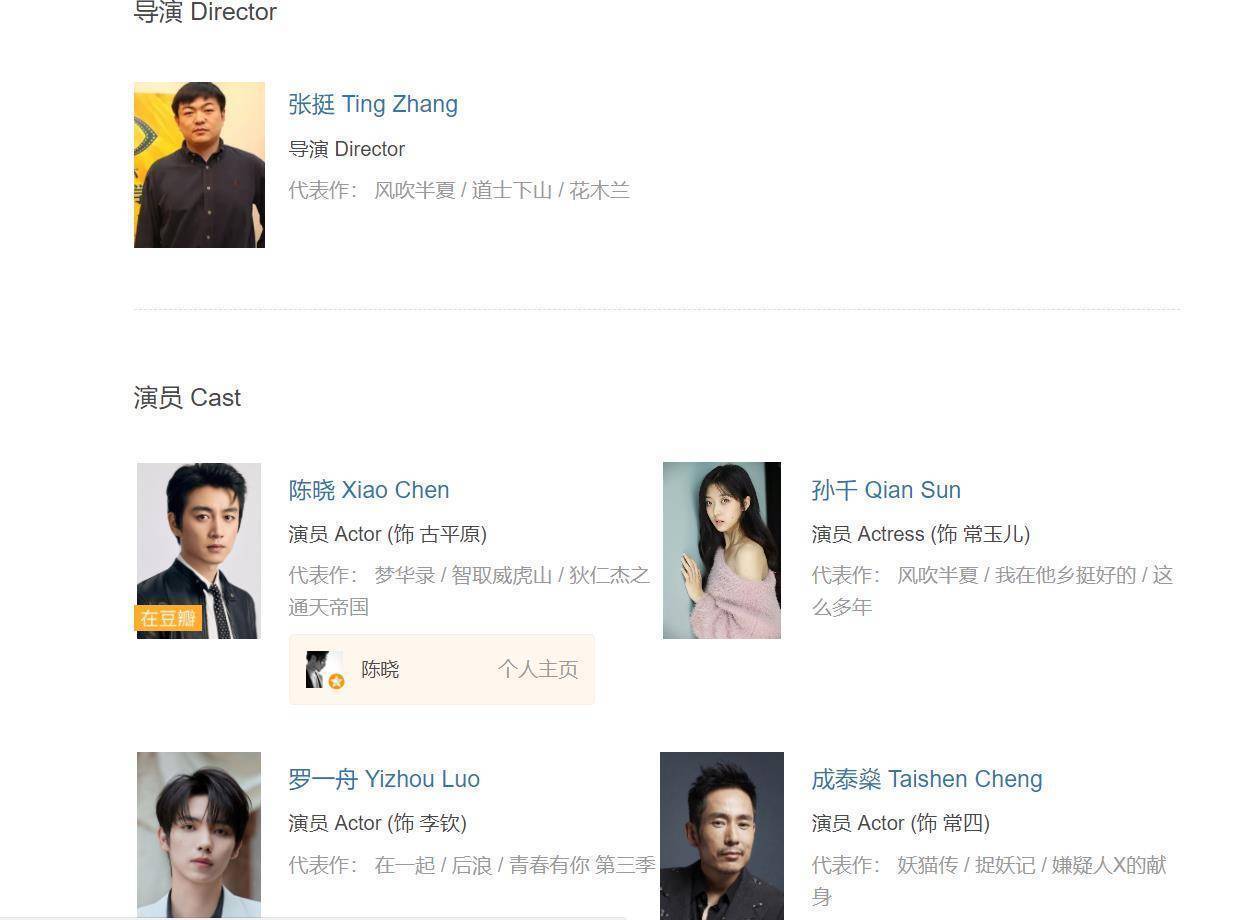Click Qian Sun's portrait thumbnail
Image resolution: width=1255 pixels, height=920 pixels.
[722, 550]
